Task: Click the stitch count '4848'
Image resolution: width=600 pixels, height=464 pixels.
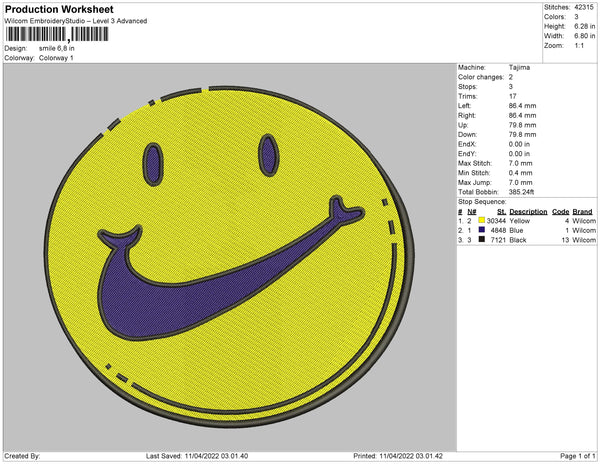Action: [498, 230]
